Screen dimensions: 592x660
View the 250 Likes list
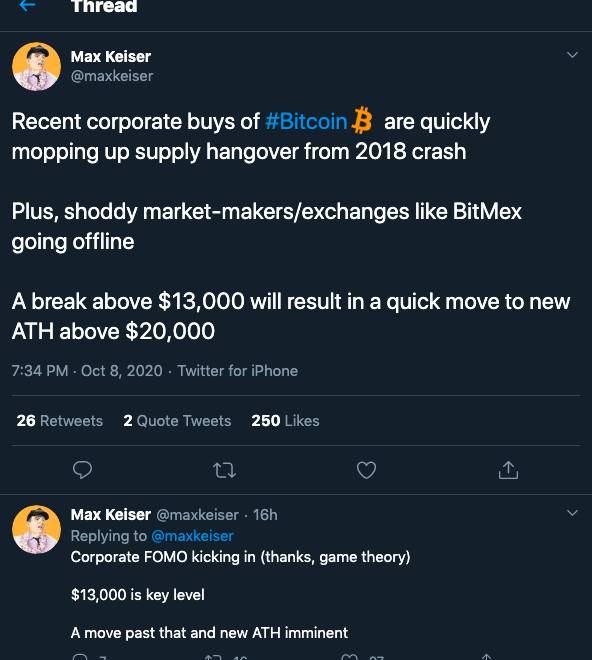coord(285,420)
